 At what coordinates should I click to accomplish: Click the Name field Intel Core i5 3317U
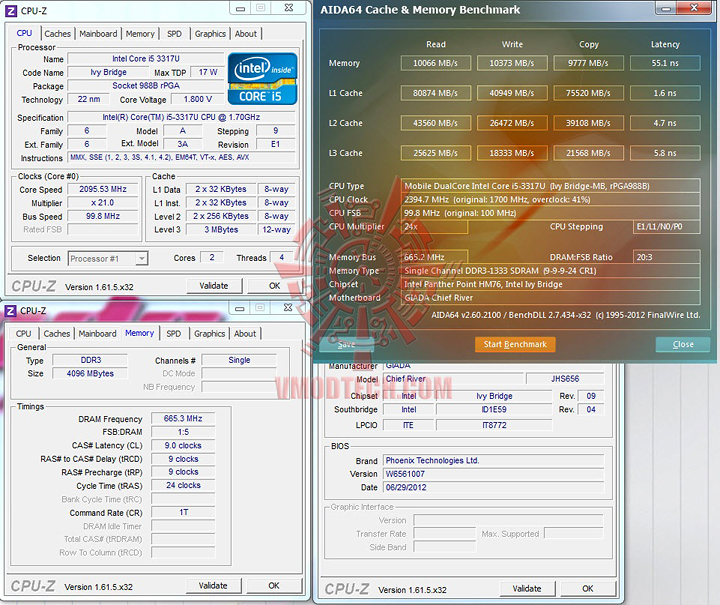pos(146,59)
